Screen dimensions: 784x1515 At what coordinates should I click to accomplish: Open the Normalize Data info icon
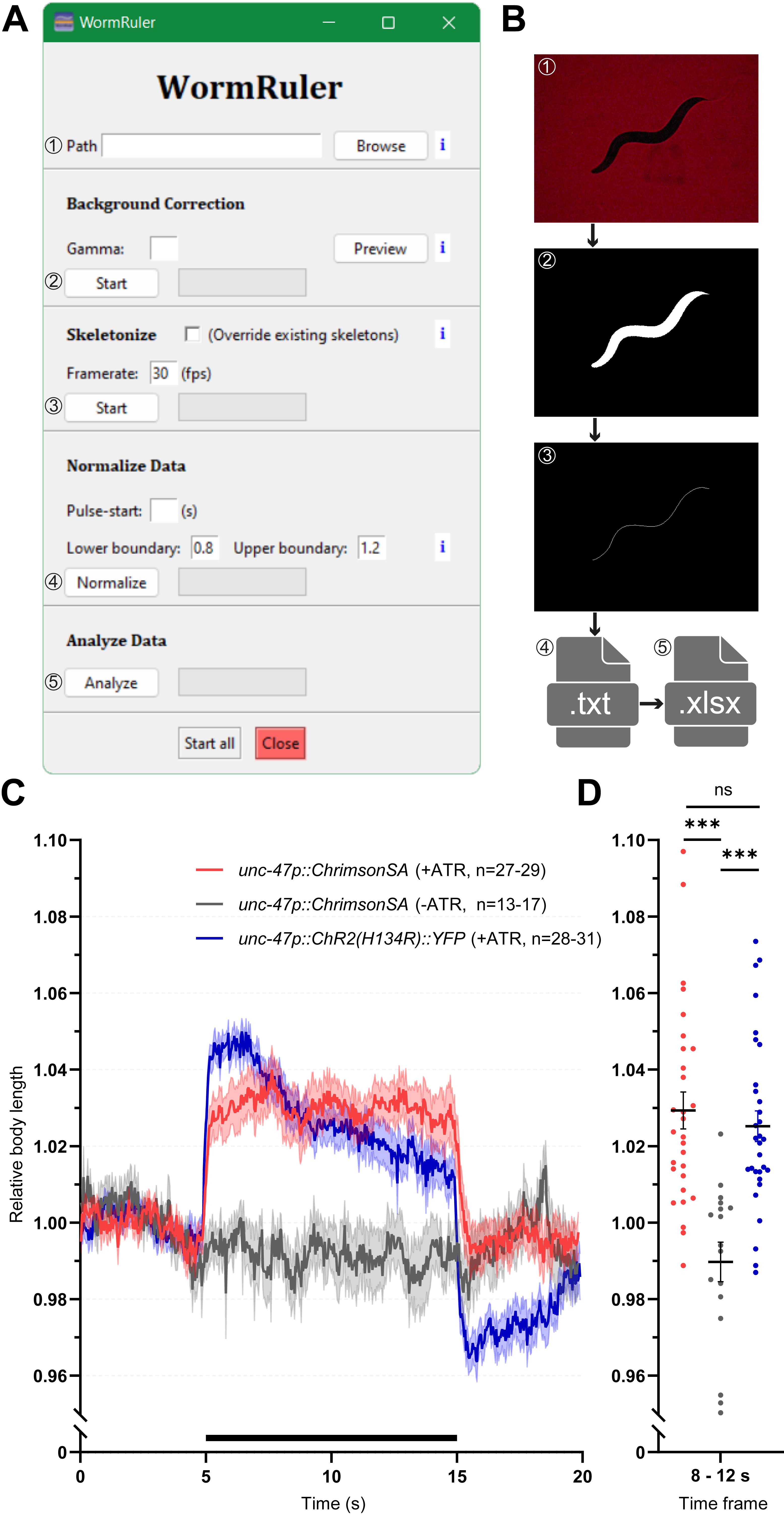[443, 548]
